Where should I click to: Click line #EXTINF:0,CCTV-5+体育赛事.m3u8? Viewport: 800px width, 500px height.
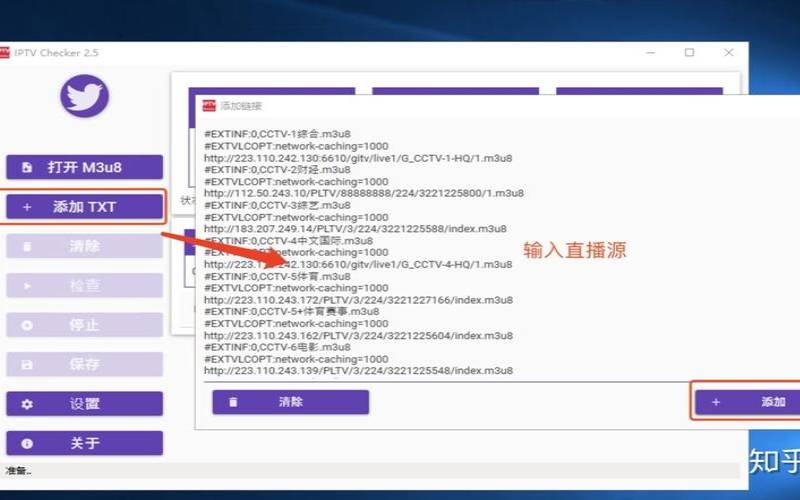point(291,311)
